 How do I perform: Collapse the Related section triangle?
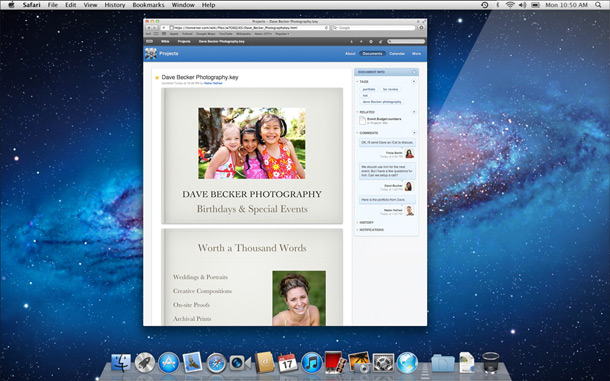pos(357,112)
